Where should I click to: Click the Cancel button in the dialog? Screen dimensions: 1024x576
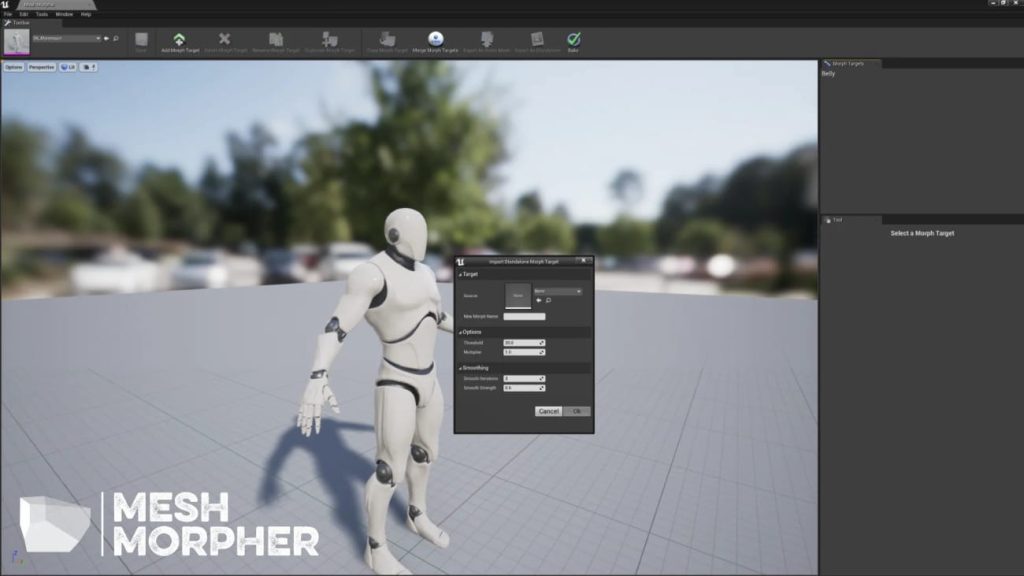click(549, 411)
